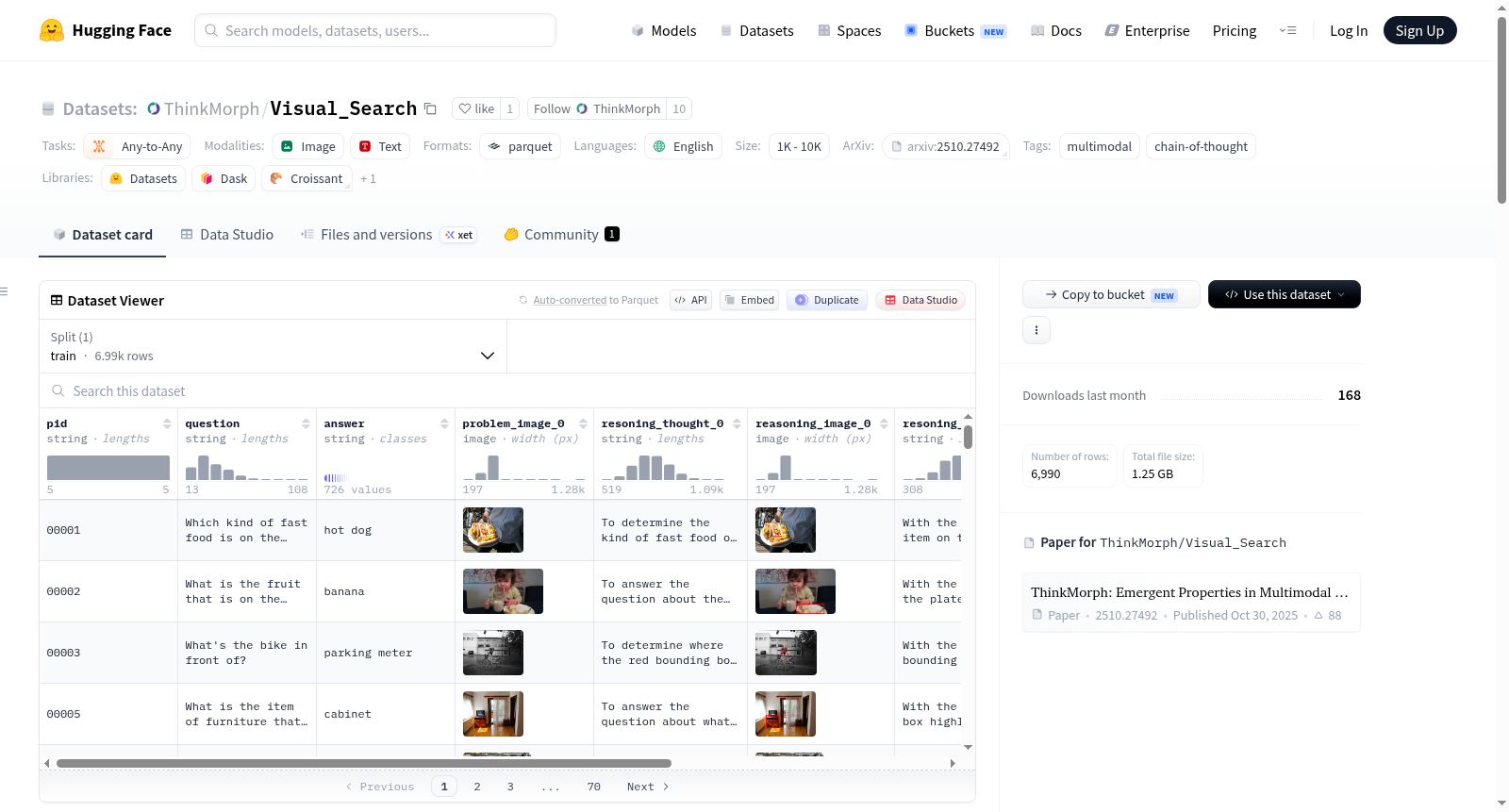Open the Enterprise menu item
This screenshot has height=812, width=1509.
1147,30
